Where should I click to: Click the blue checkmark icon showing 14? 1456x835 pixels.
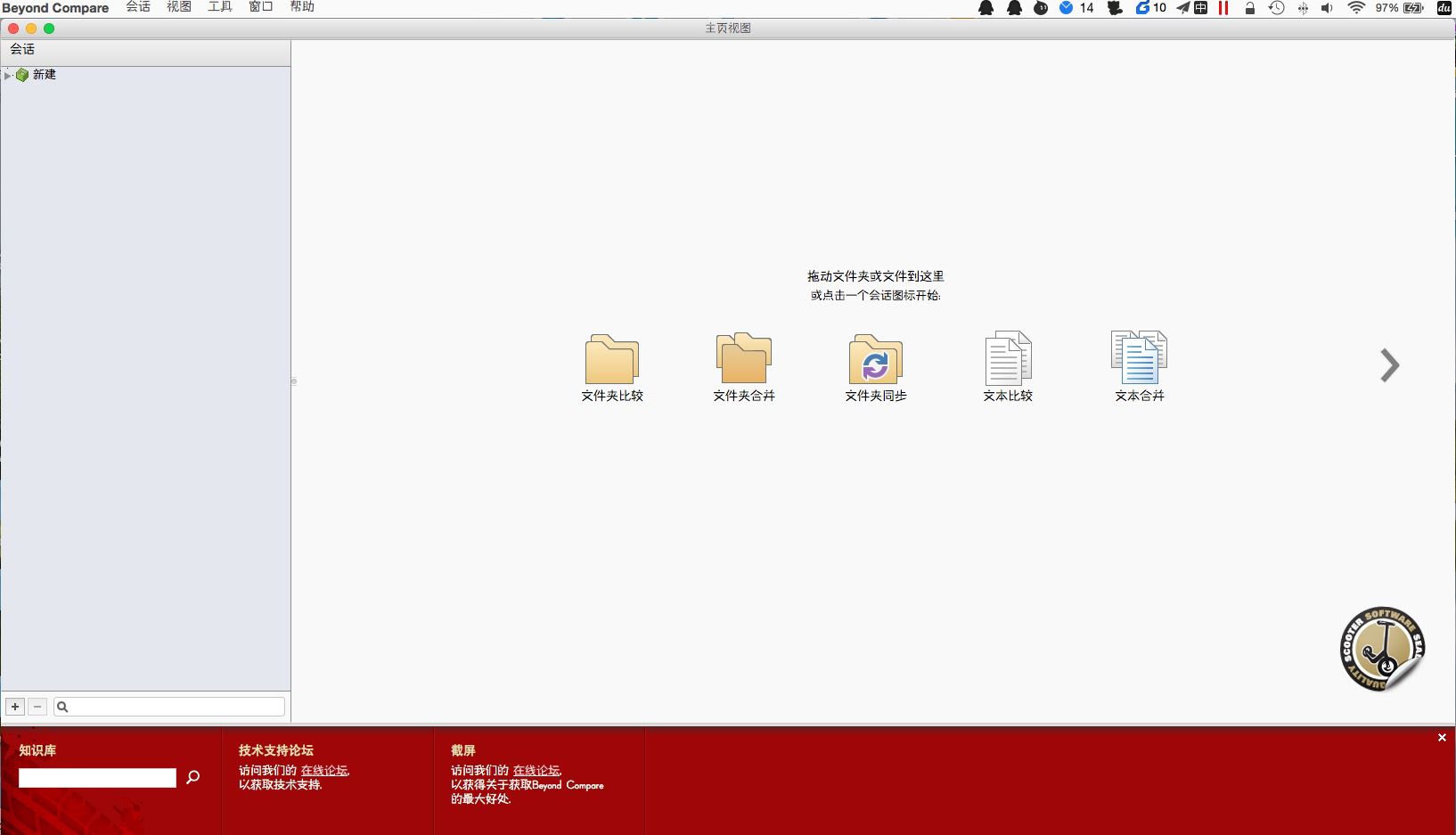coord(1067,8)
